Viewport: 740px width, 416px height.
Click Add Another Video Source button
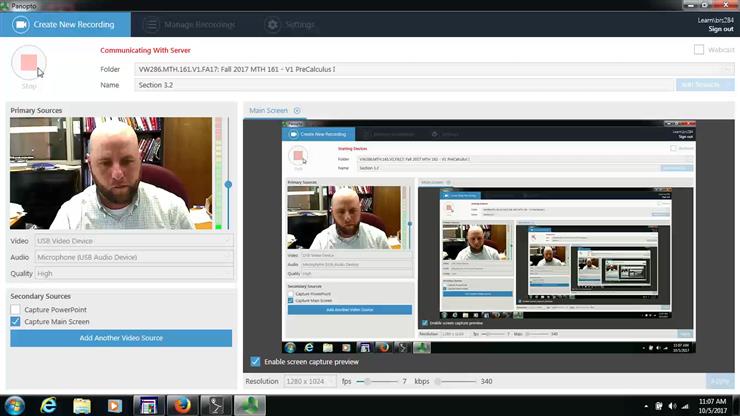click(x=121, y=338)
